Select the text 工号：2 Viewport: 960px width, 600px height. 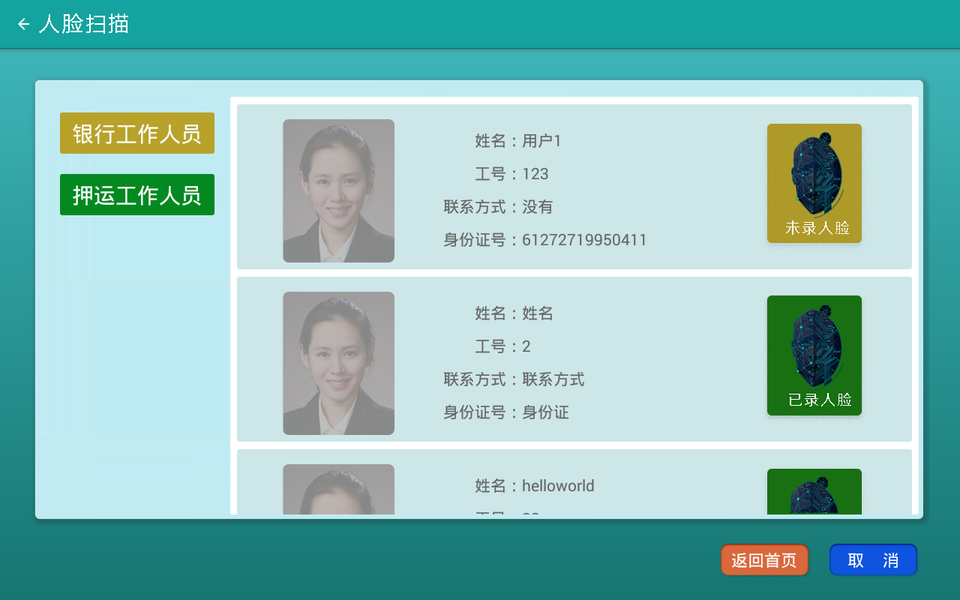coord(503,347)
